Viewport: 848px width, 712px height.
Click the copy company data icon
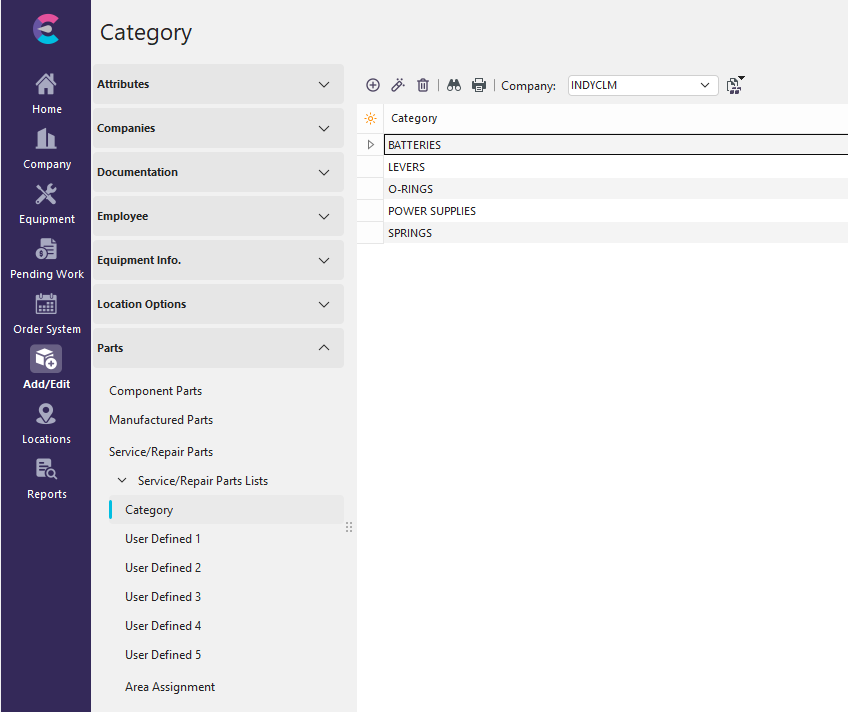735,86
